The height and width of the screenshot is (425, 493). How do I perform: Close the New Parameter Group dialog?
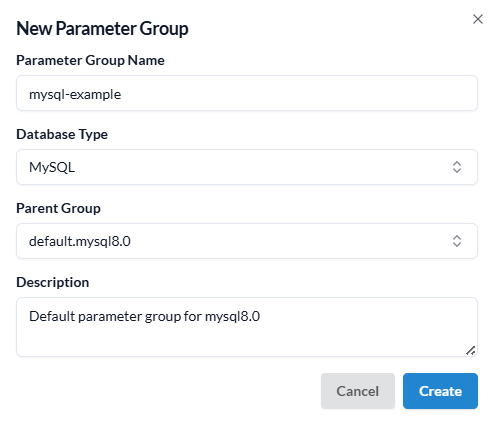click(x=478, y=19)
